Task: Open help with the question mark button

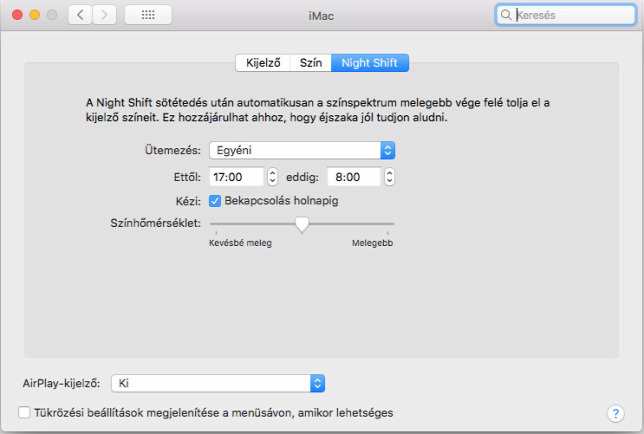Action: coord(616,413)
